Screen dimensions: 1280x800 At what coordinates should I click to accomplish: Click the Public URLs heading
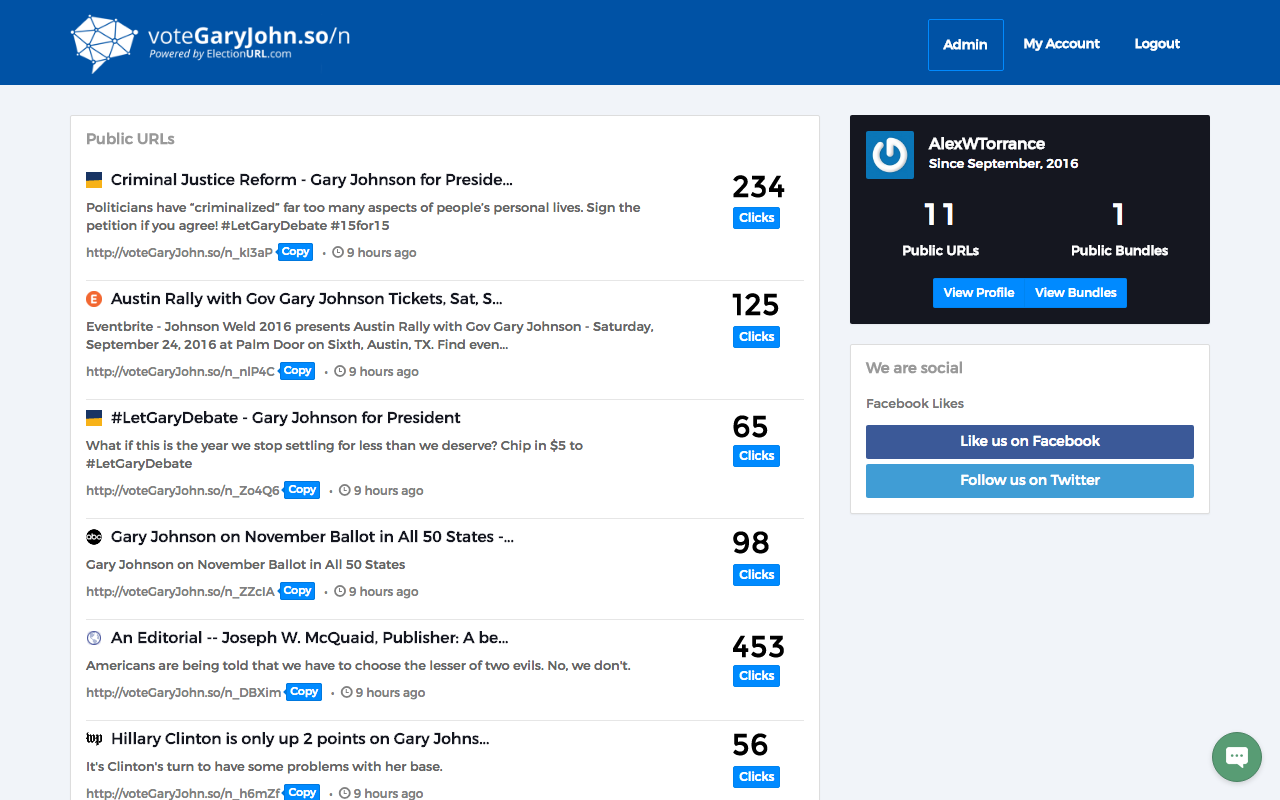click(x=130, y=139)
